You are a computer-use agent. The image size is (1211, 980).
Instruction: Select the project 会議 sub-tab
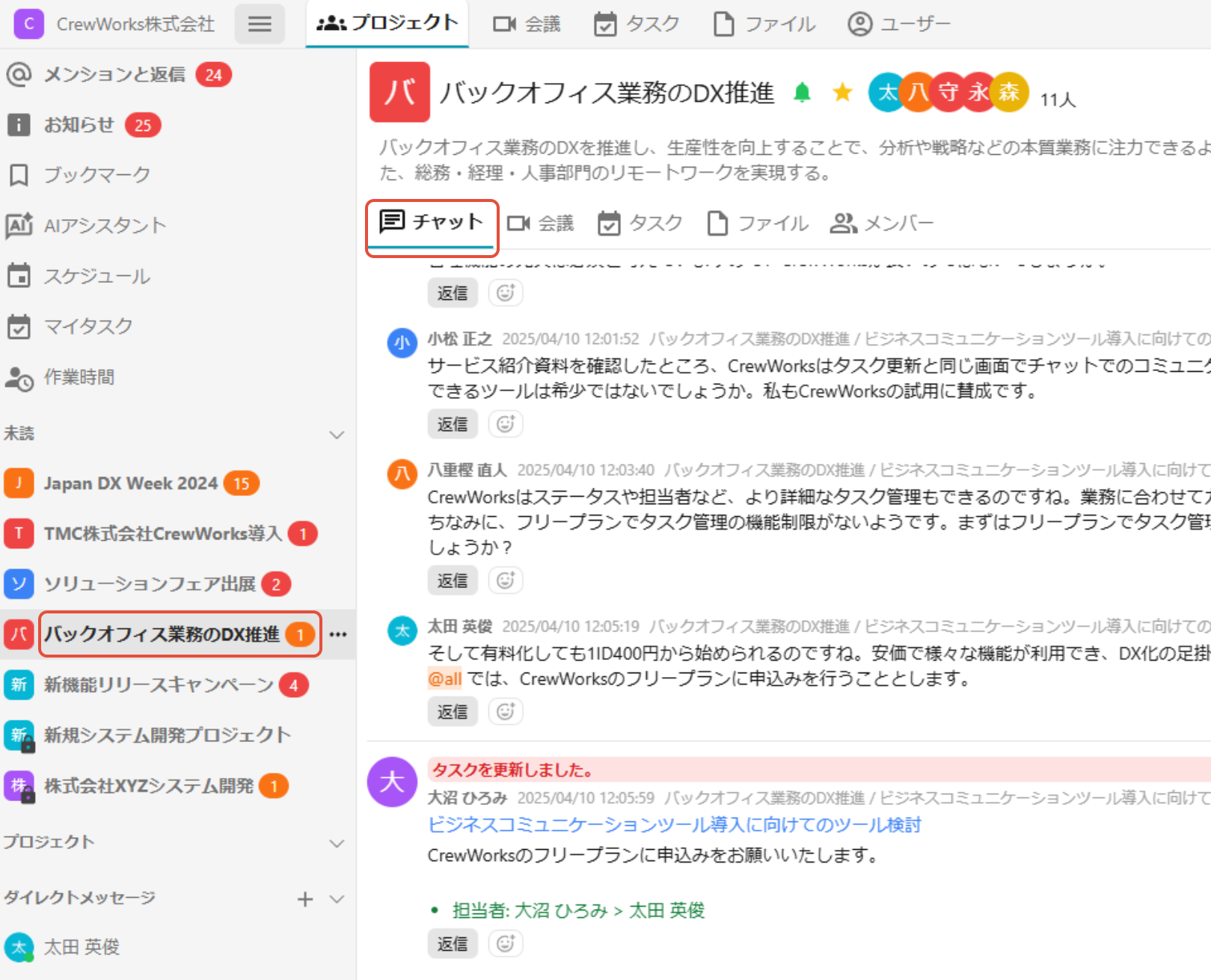point(541,223)
